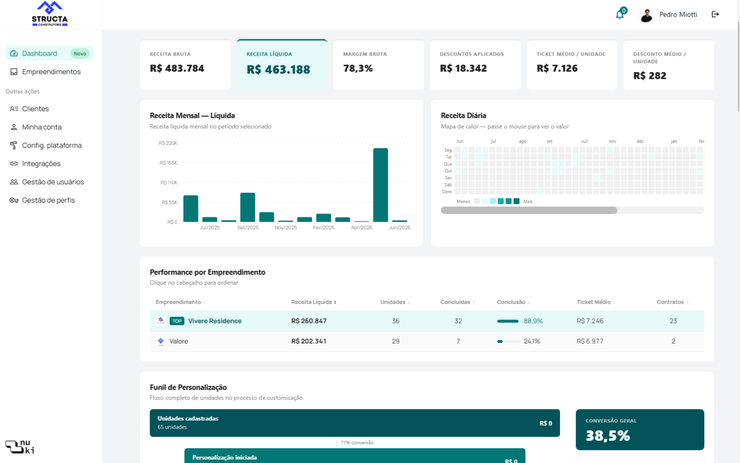The image size is (740, 463).
Task: Click the Gestão de perfis key icon
Action: pos(14,200)
